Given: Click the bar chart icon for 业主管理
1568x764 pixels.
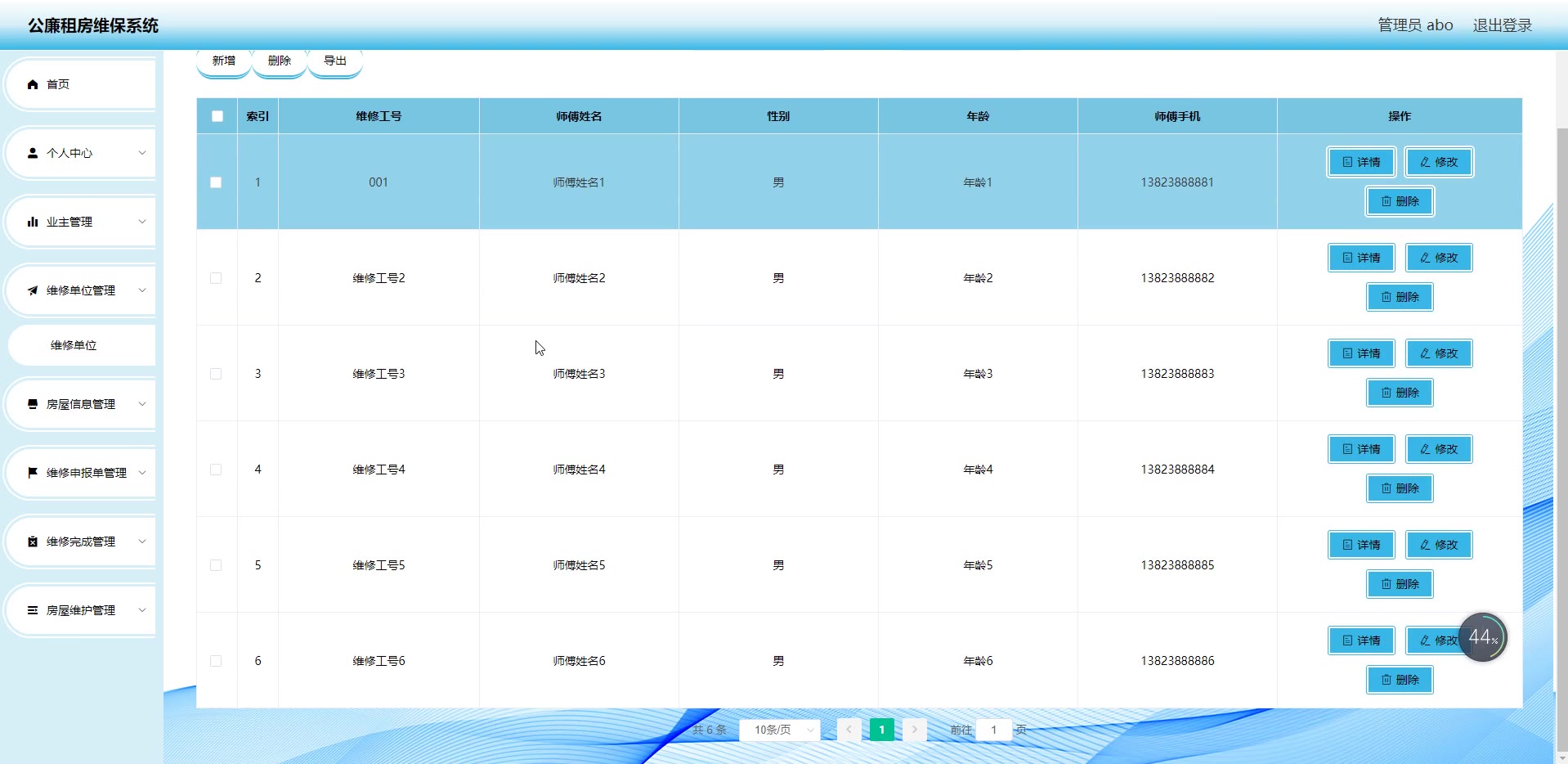Looking at the screenshot, I should coord(33,222).
